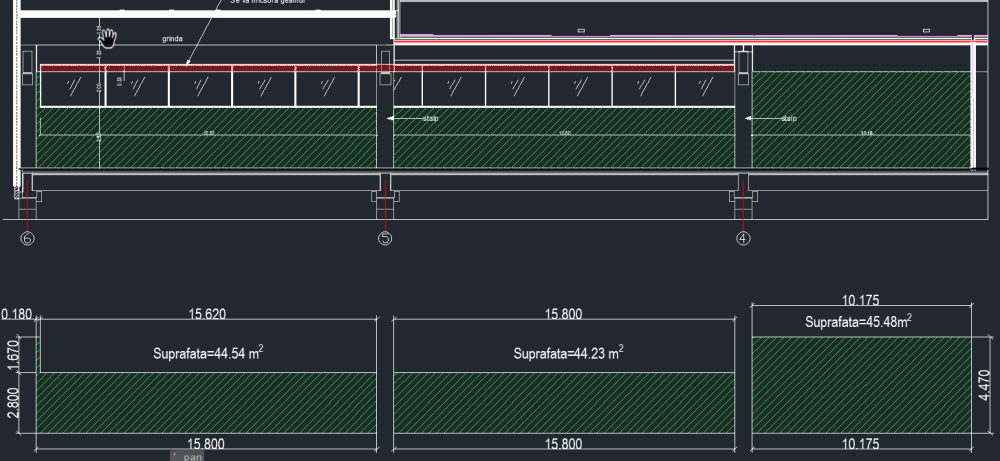1000x461 pixels.
Task: Select the green hatch under Suprafata=44.23 detail
Action: click(564, 403)
